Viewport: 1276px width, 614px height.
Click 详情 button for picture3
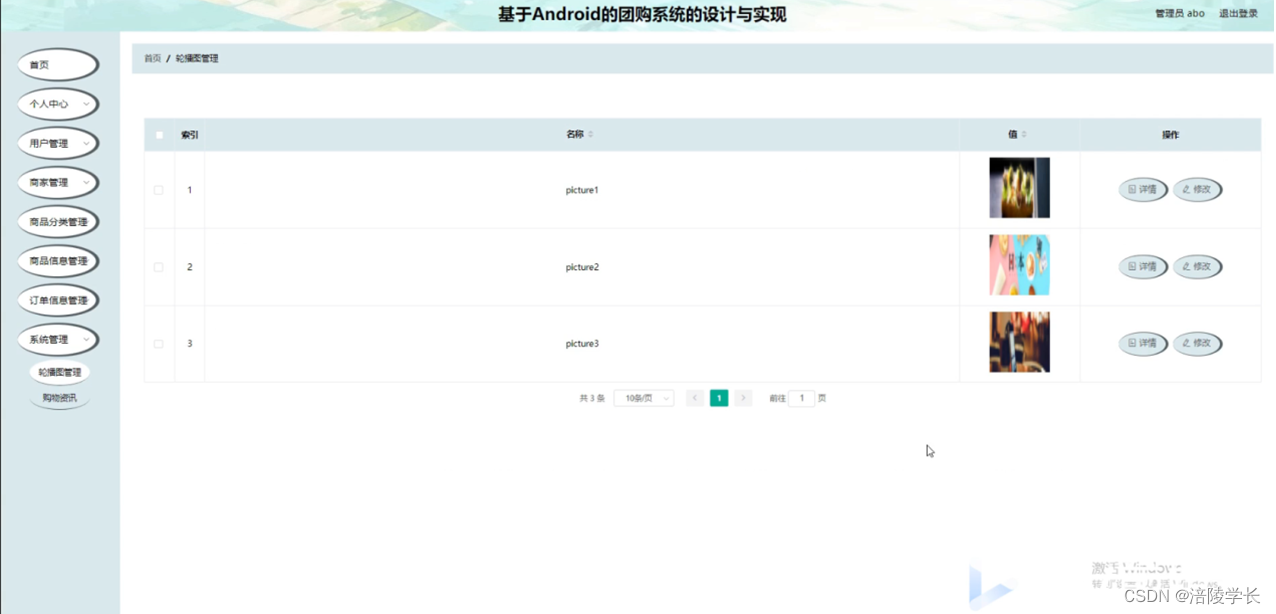(x=1143, y=343)
